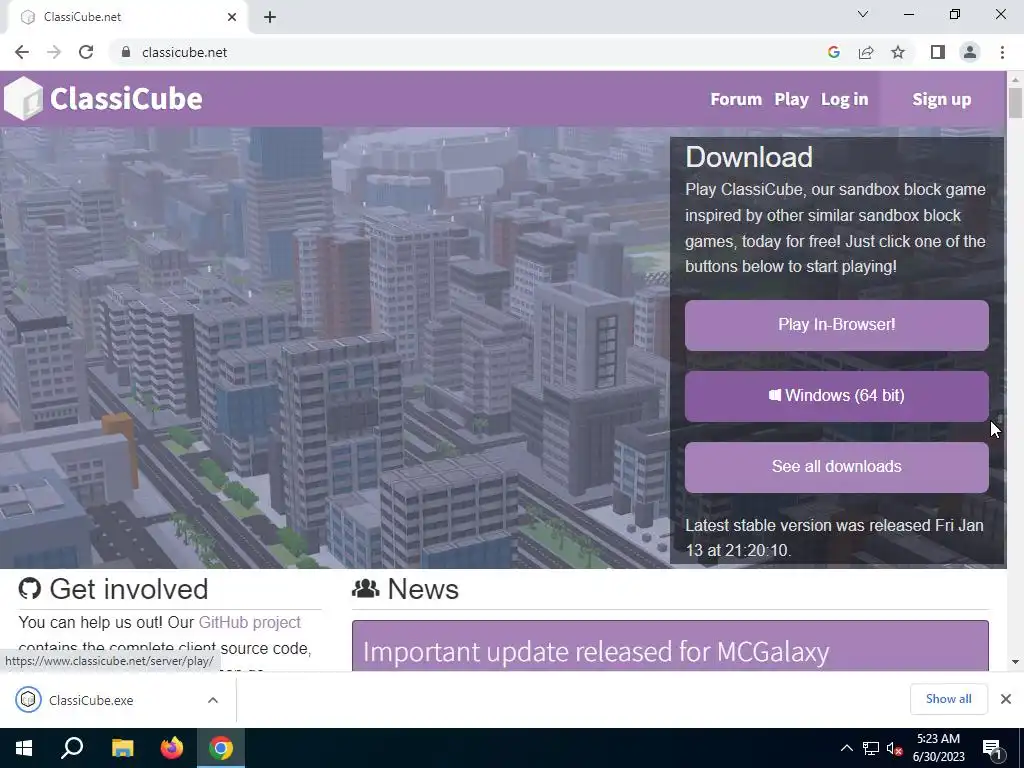Click the ClassiCube cube logo icon
1024x768 pixels.
click(23, 99)
